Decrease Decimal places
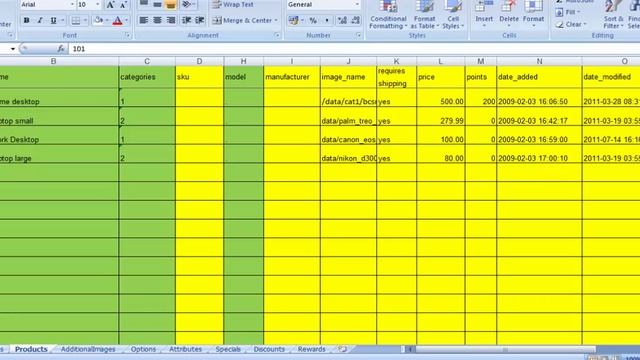The image size is (640, 360). pos(356,20)
